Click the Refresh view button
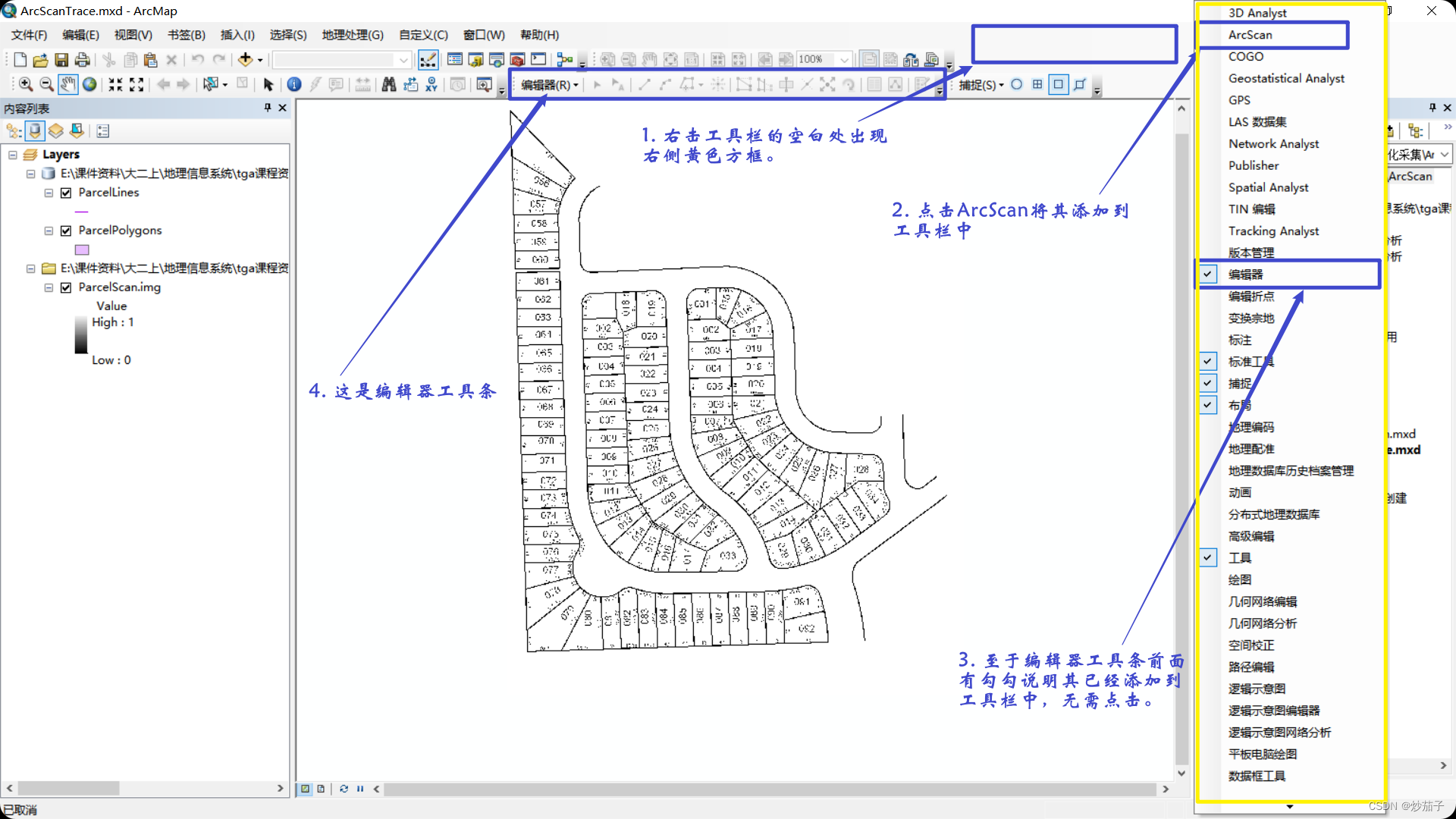This screenshot has width=1456, height=819. point(344,789)
